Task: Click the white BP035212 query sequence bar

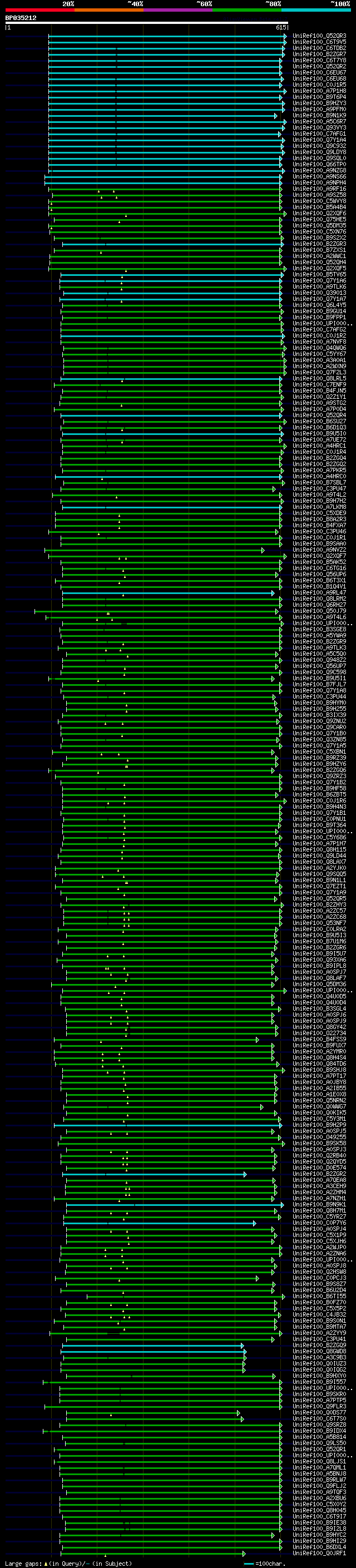Action: [x=147, y=22]
